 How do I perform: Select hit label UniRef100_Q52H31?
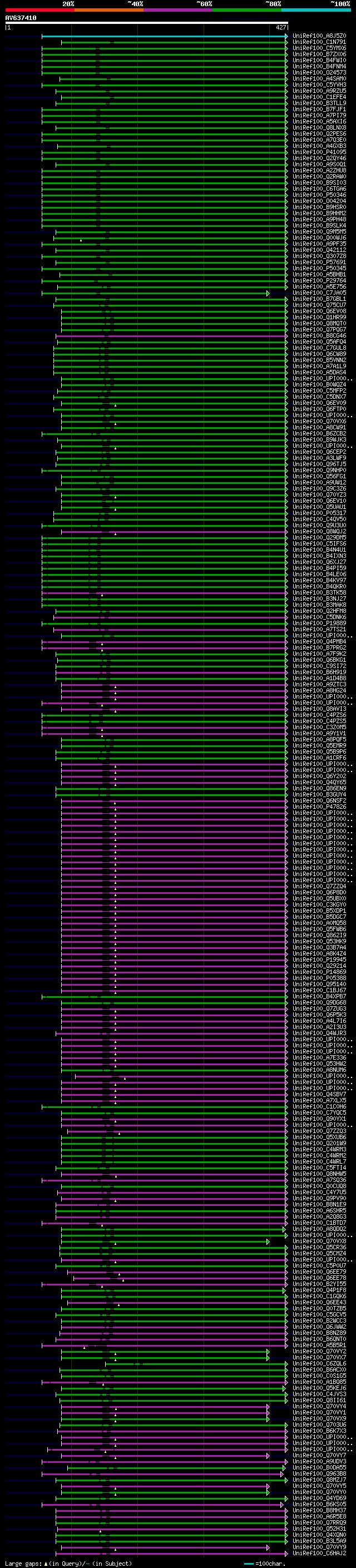(319, 1529)
